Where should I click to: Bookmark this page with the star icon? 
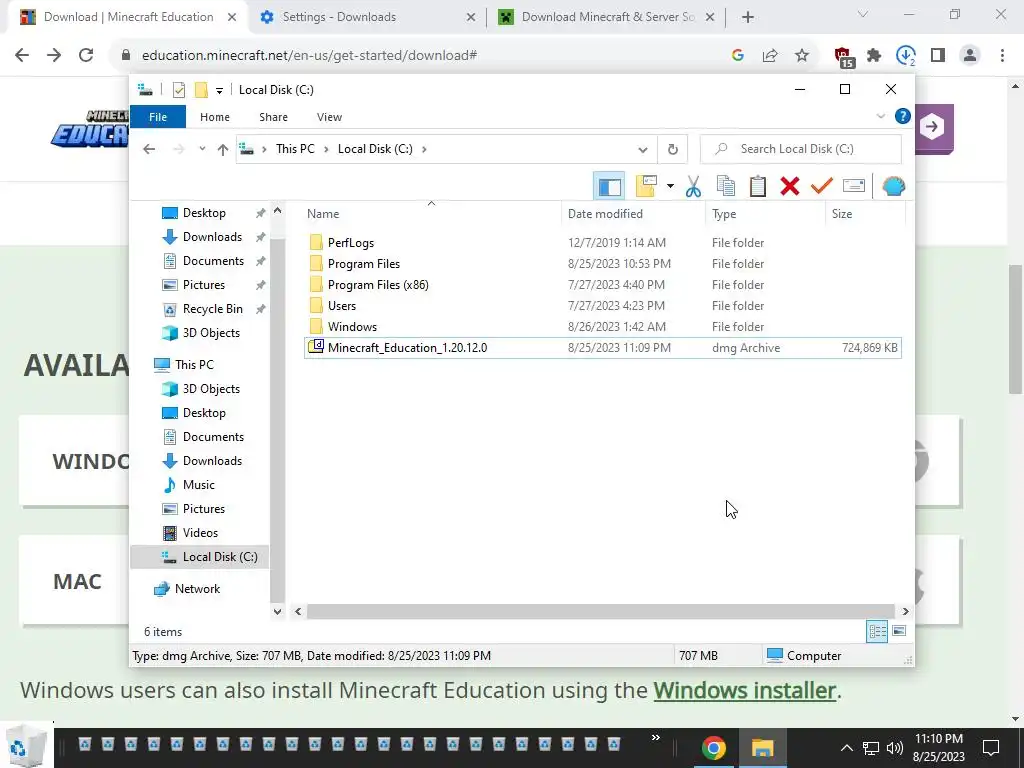click(802, 56)
